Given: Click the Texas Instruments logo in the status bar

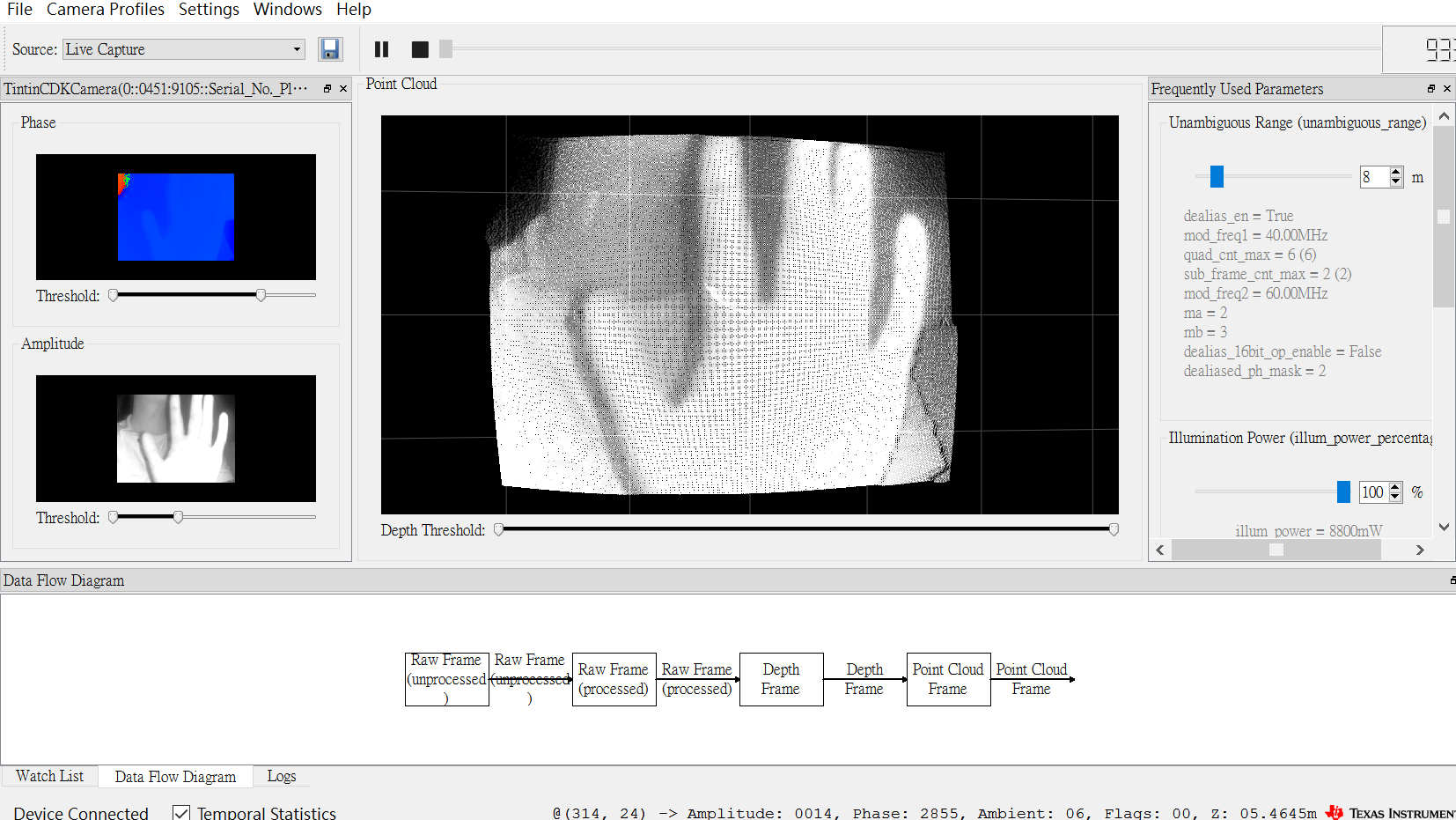Looking at the screenshot, I should [x=1335, y=812].
